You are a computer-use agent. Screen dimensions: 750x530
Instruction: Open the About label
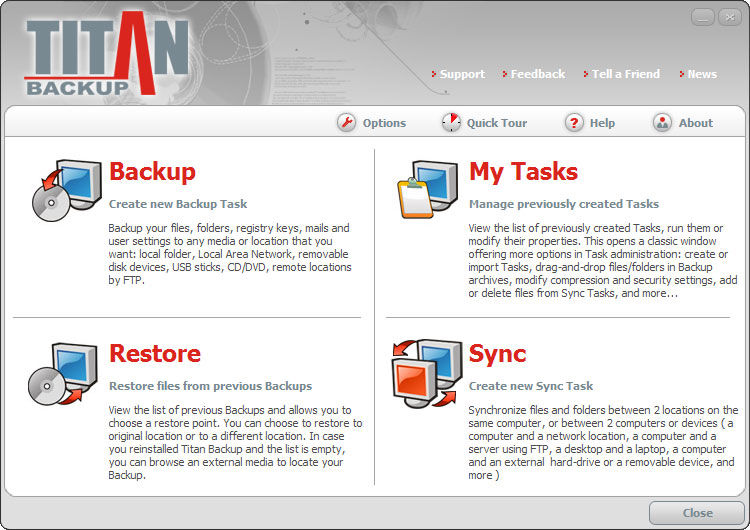pyautogui.click(x=695, y=123)
